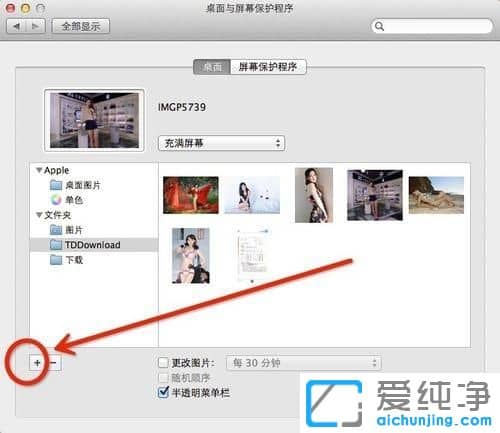The width and height of the screenshot is (500, 433).
Task: Switch to the 屏幕保护程序 tab
Action: [x=268, y=67]
